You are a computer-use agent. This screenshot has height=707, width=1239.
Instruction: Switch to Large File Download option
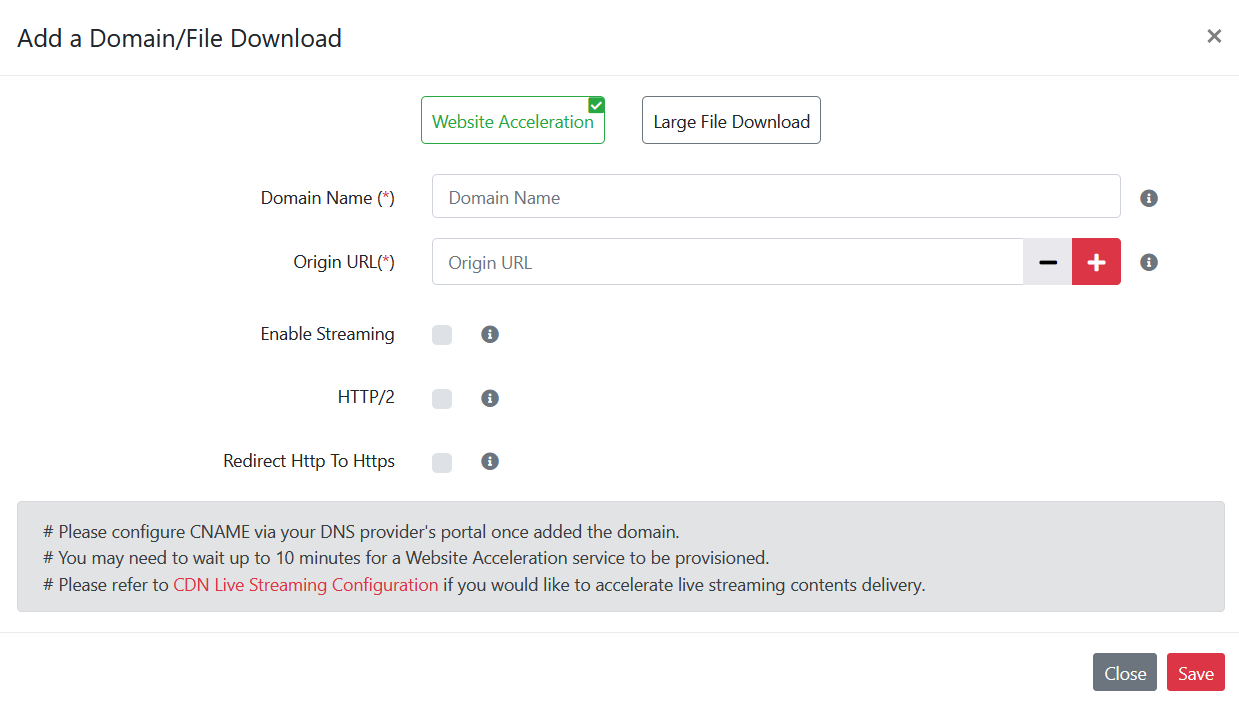click(x=731, y=120)
